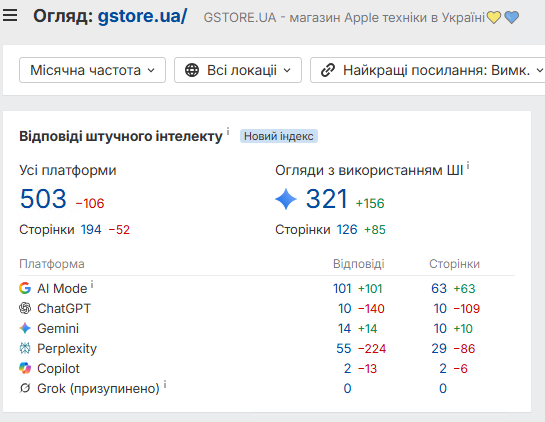Viewport: 545px width, 422px height.
Task: Open Gemini responses count 14
Action: click(345, 328)
